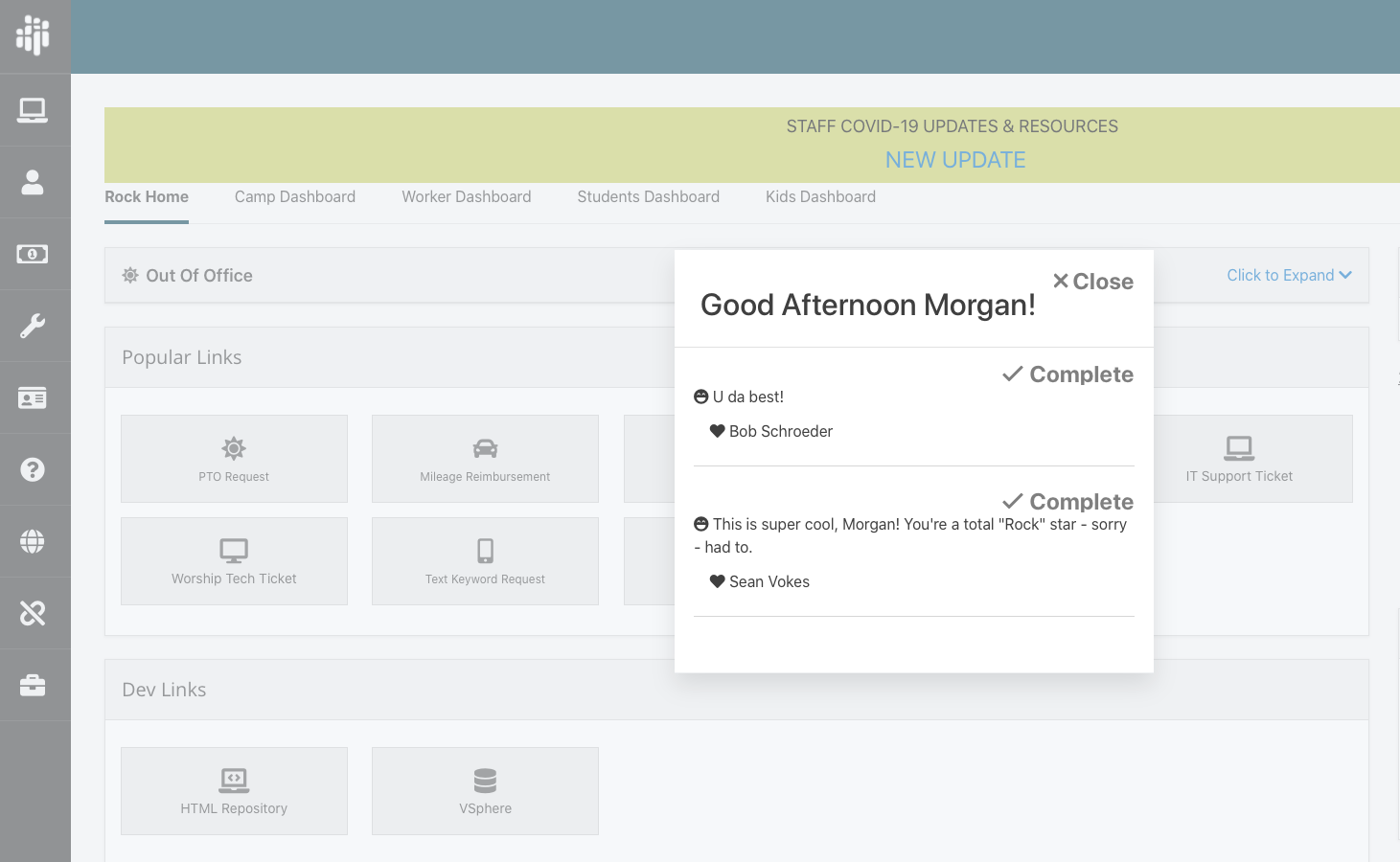
Task: Click the smiley icon before 'U da best!'
Action: [x=700, y=397]
